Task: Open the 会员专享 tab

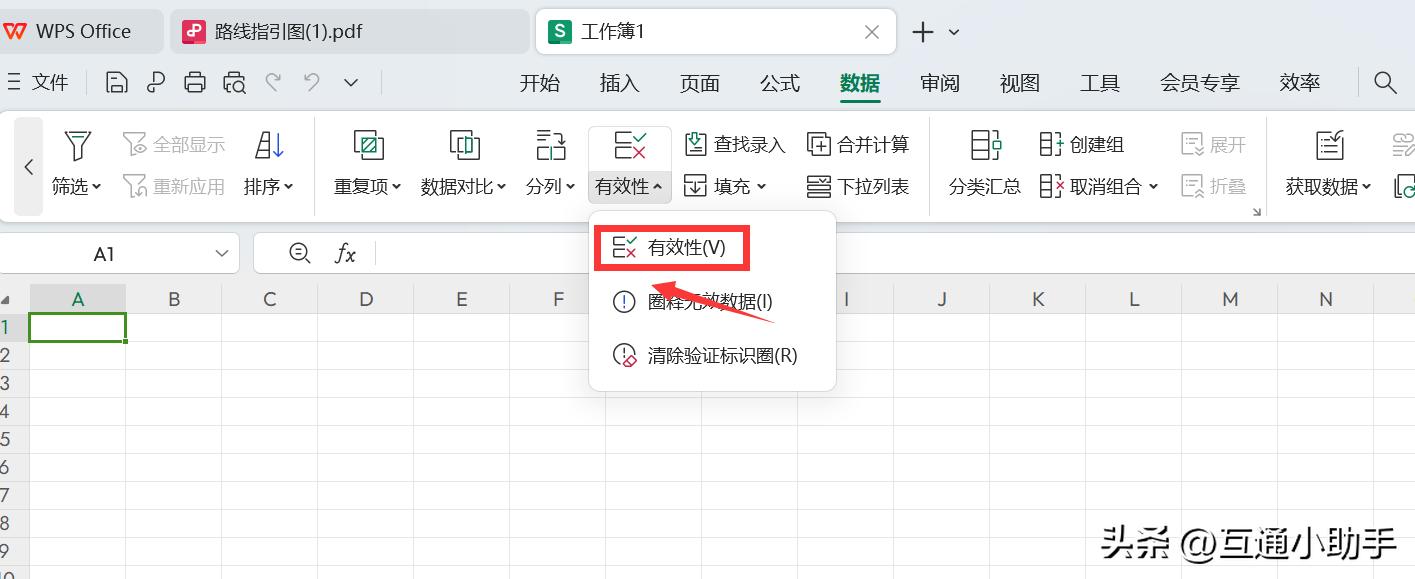Action: tap(1200, 83)
